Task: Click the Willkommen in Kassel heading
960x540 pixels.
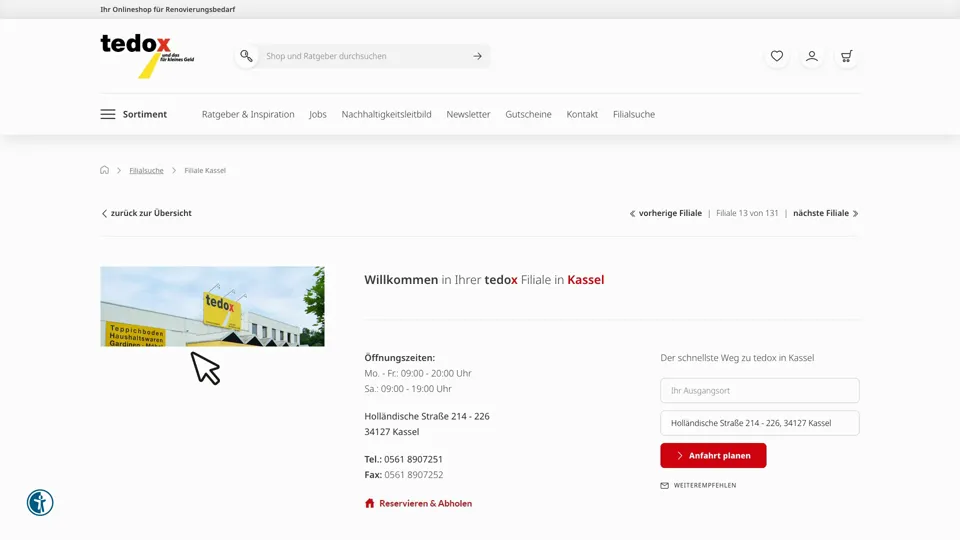Action: 484,280
